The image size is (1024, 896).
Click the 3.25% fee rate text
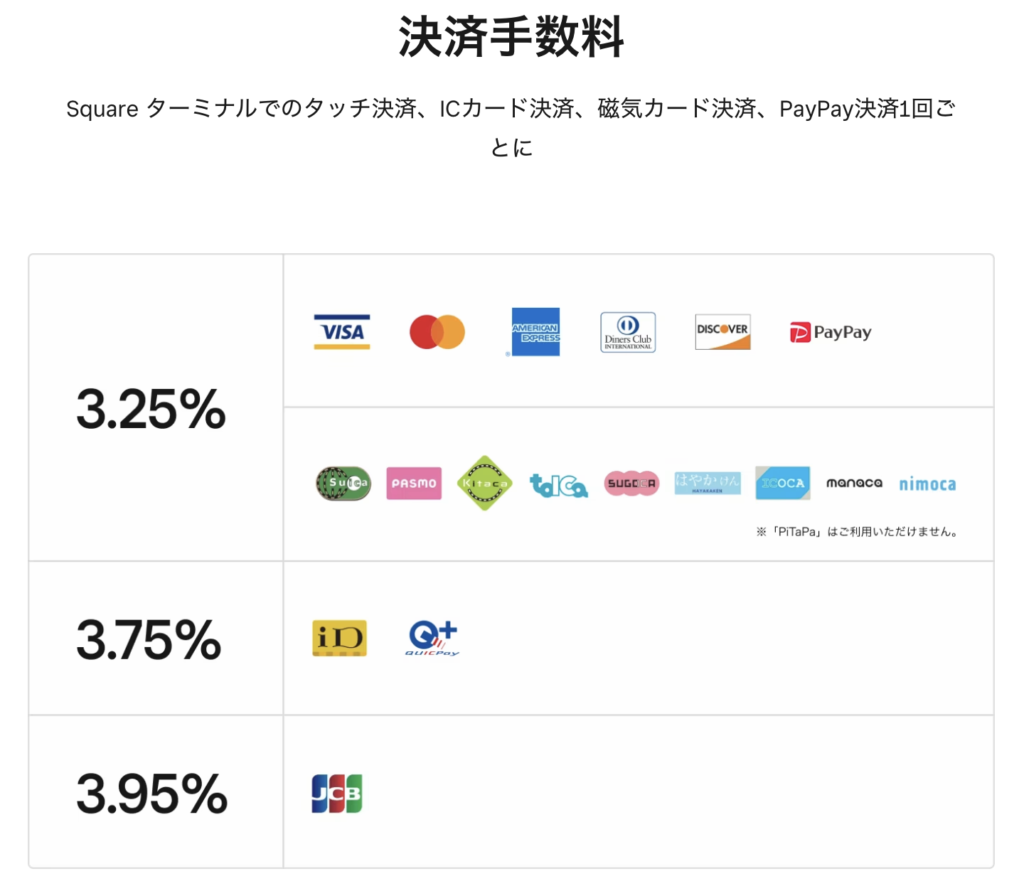coord(151,409)
